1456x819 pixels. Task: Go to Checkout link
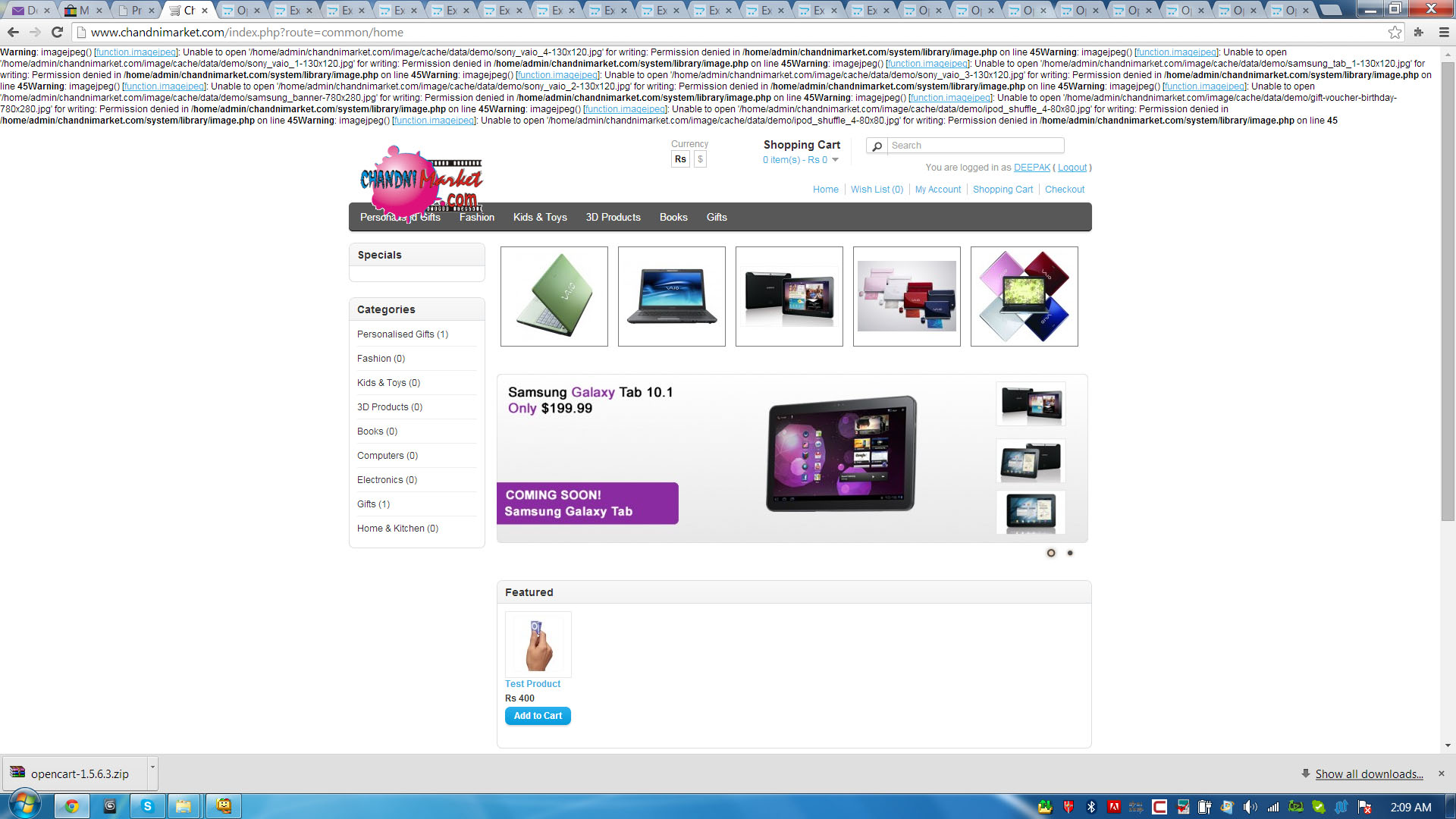[x=1065, y=190]
